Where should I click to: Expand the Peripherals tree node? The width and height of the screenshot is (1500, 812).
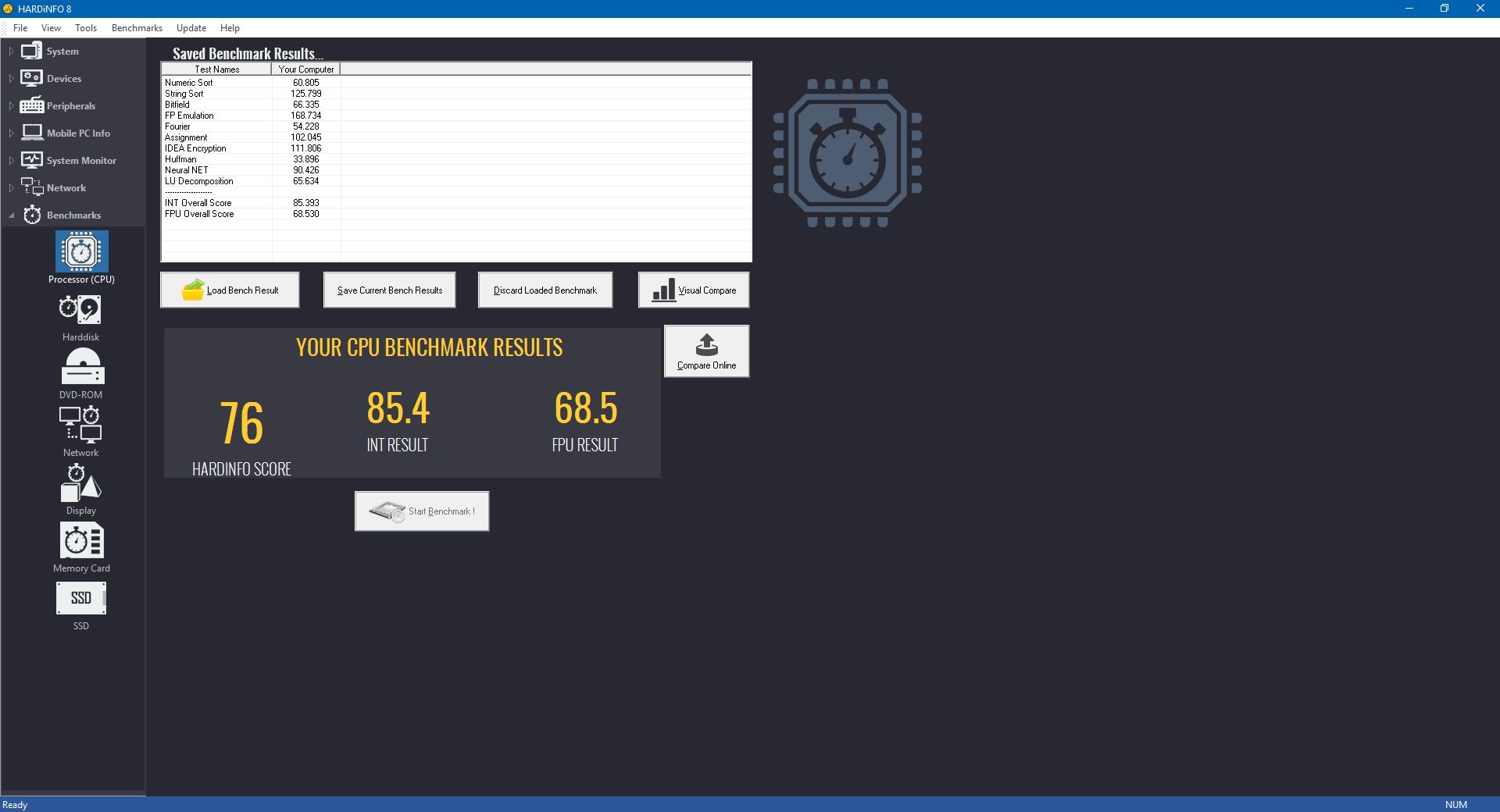(x=11, y=106)
